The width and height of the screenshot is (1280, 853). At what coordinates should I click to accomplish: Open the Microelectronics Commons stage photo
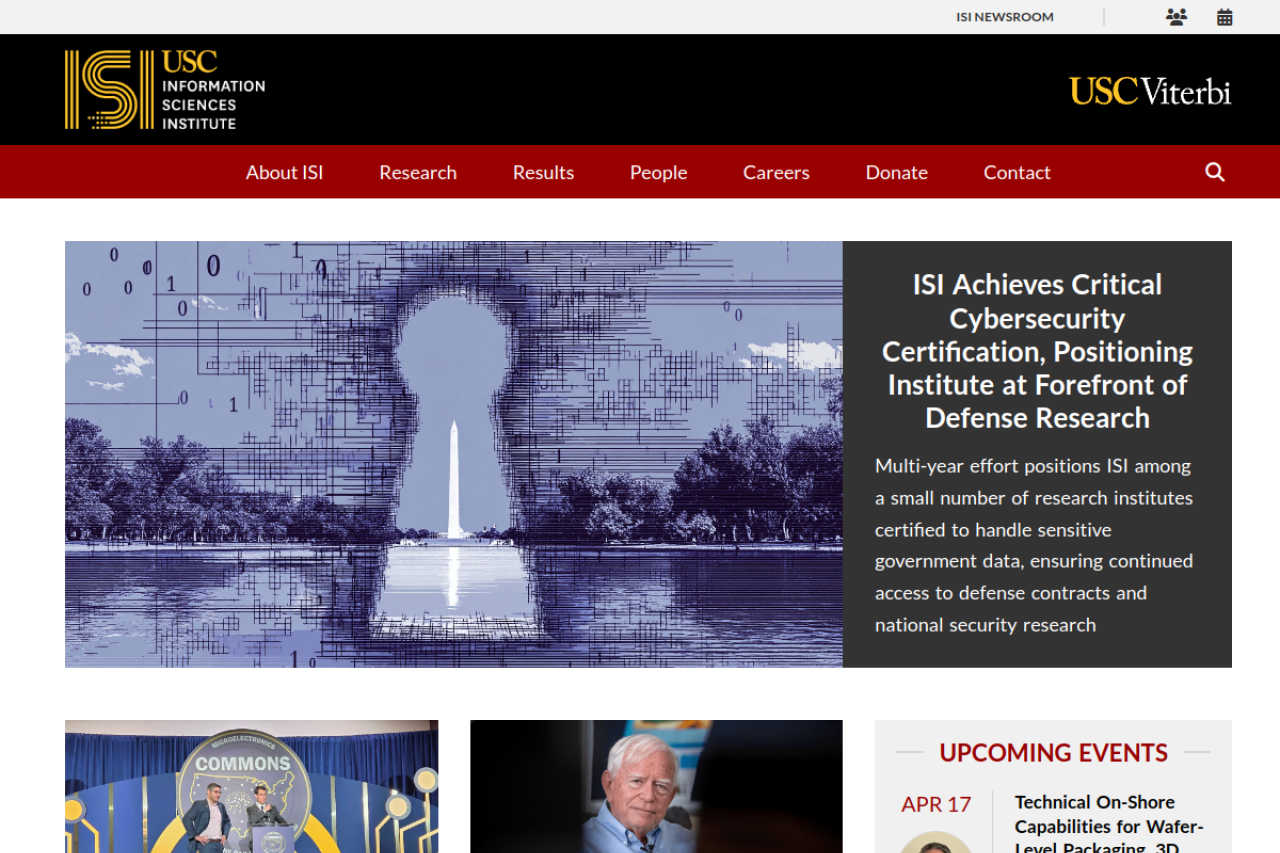point(251,786)
